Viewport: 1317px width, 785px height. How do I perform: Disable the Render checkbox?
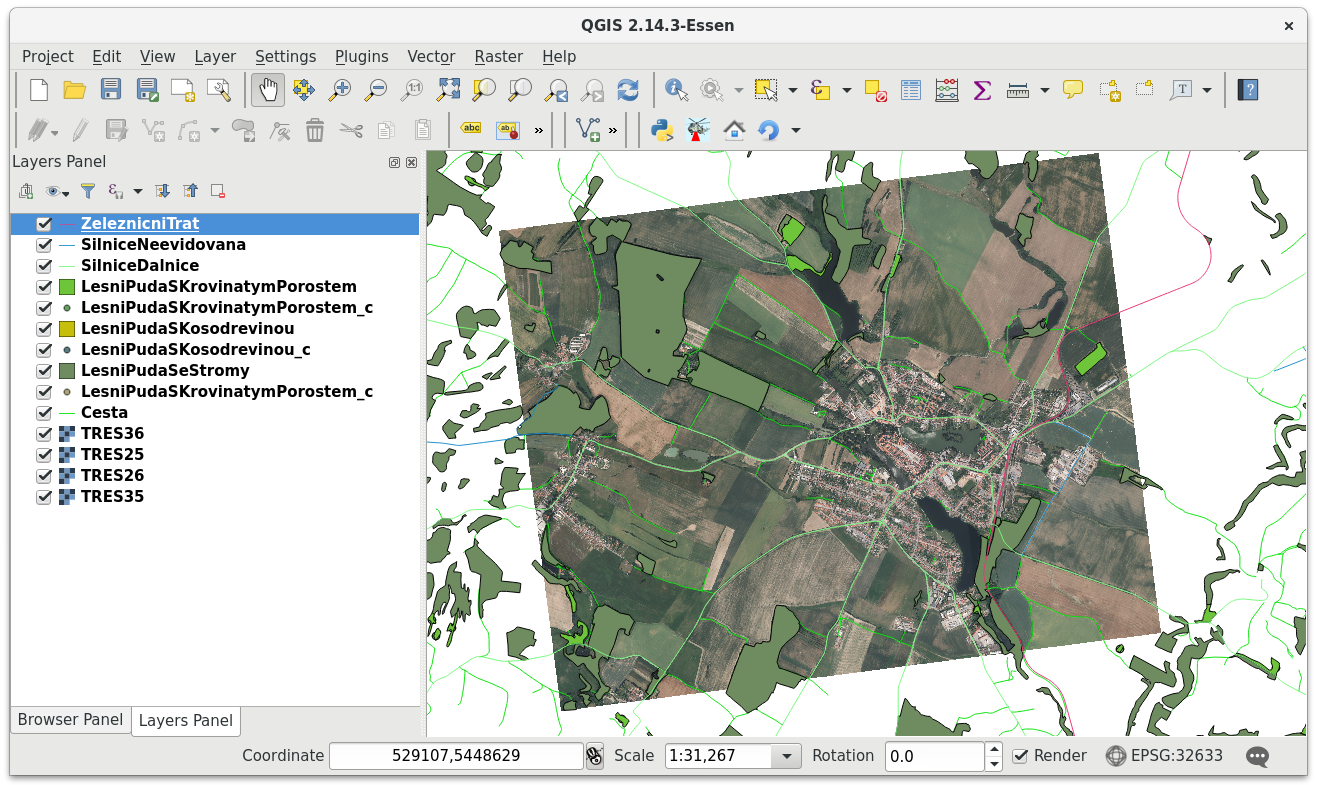tap(1020, 756)
